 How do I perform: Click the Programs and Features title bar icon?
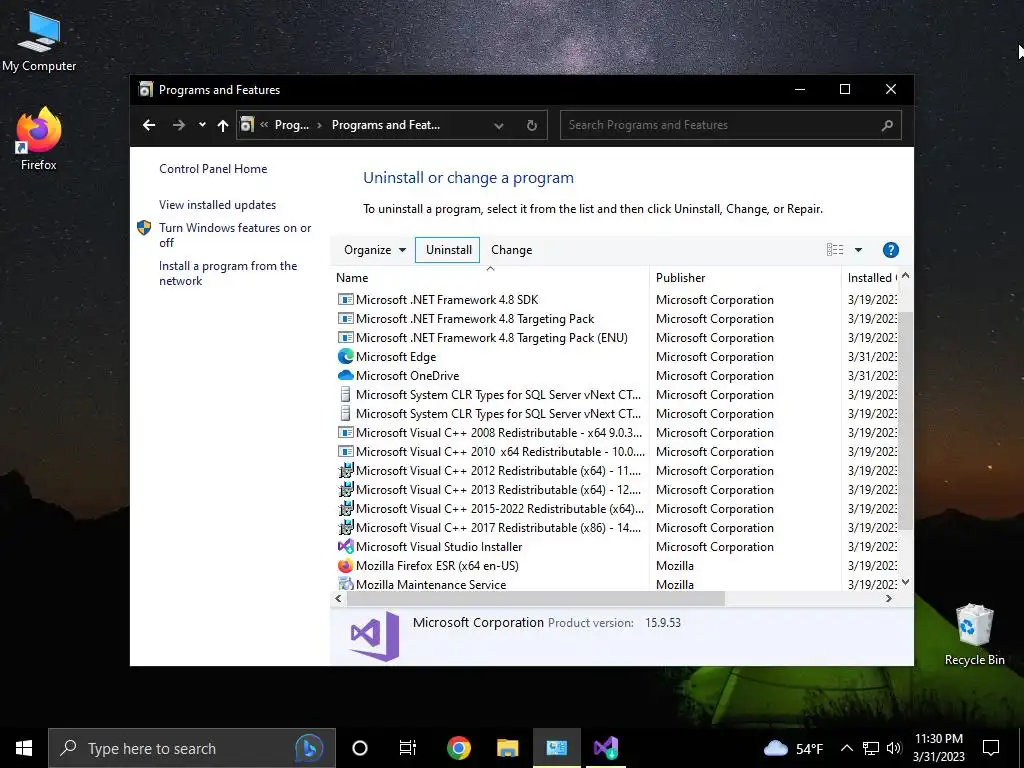[x=146, y=89]
